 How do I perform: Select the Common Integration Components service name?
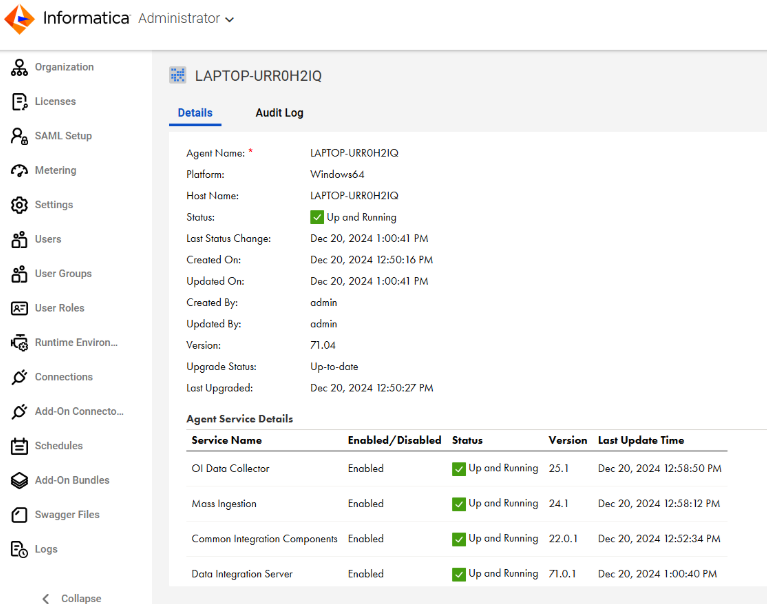tap(264, 539)
